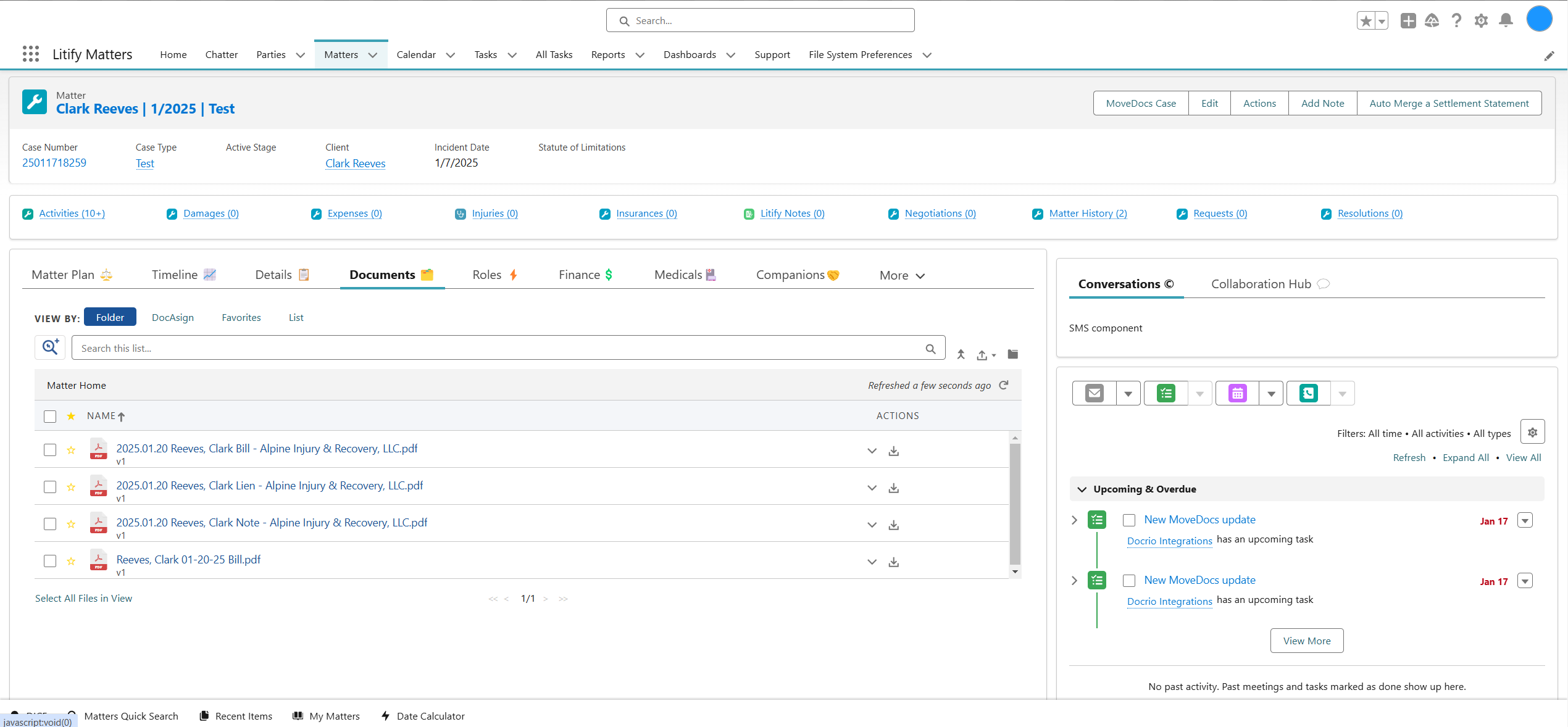
Task: Open Setup gear in global header
Action: pos(1481,21)
